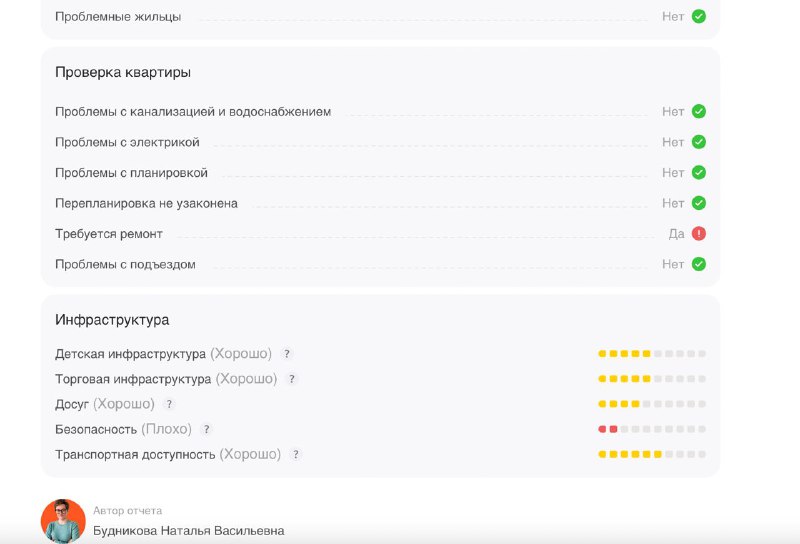The image size is (800, 544).
Task: Click the check for Перепланировка не узаконена
Action: tap(699, 203)
